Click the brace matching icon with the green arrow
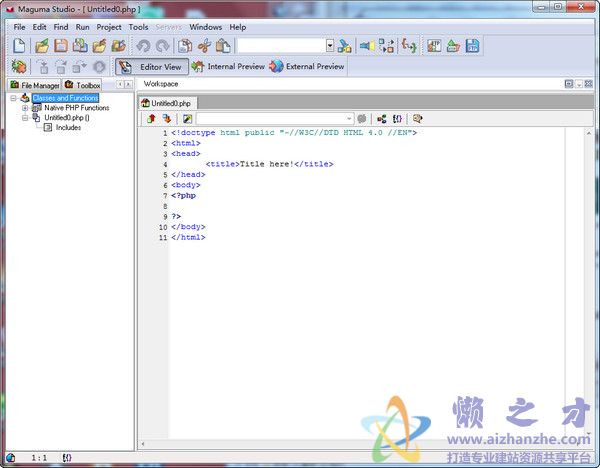 click(x=409, y=46)
